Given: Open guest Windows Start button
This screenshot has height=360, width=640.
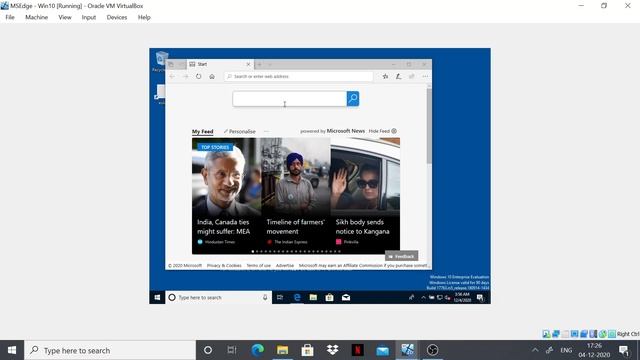Looking at the screenshot, I should coord(157,298).
